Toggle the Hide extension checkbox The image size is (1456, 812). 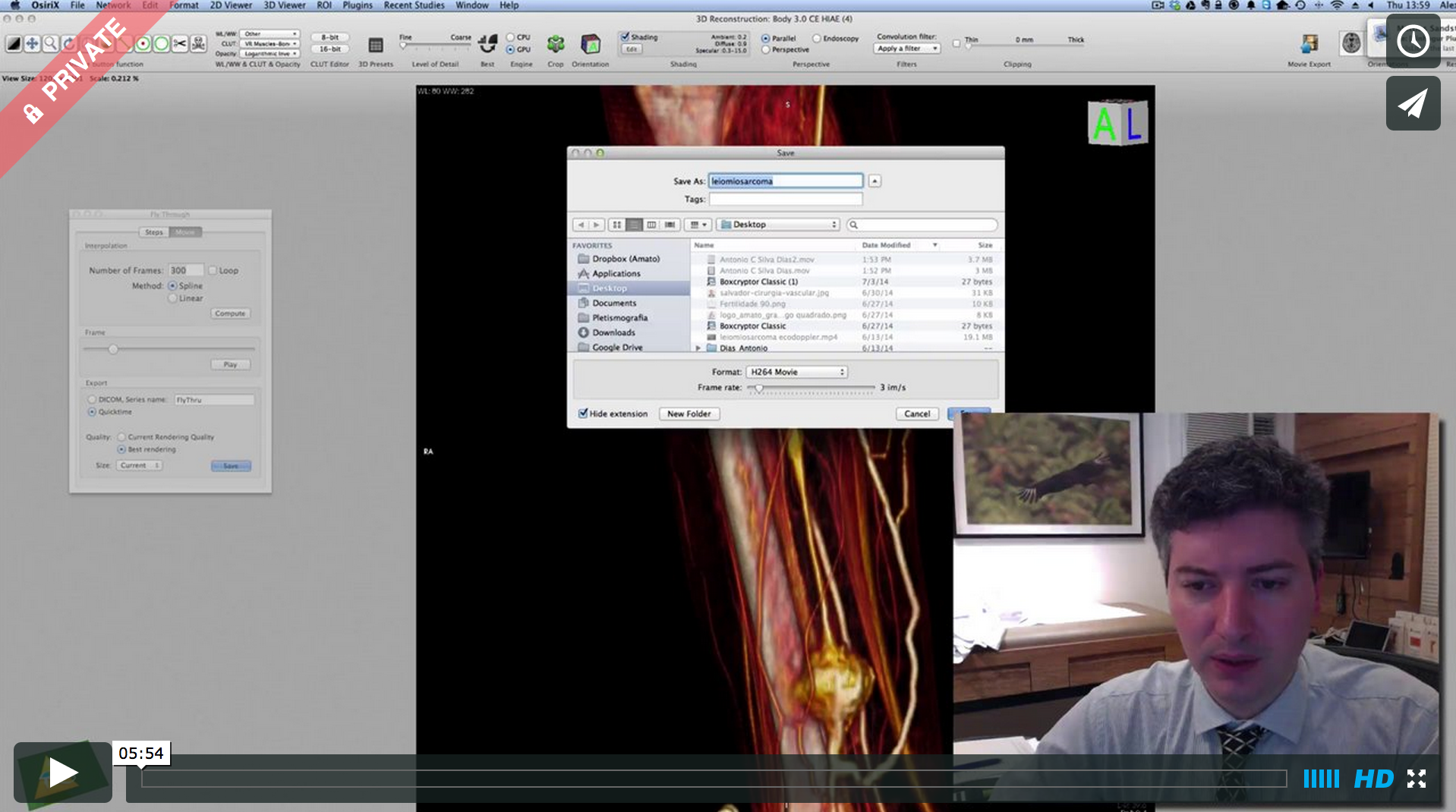583,414
